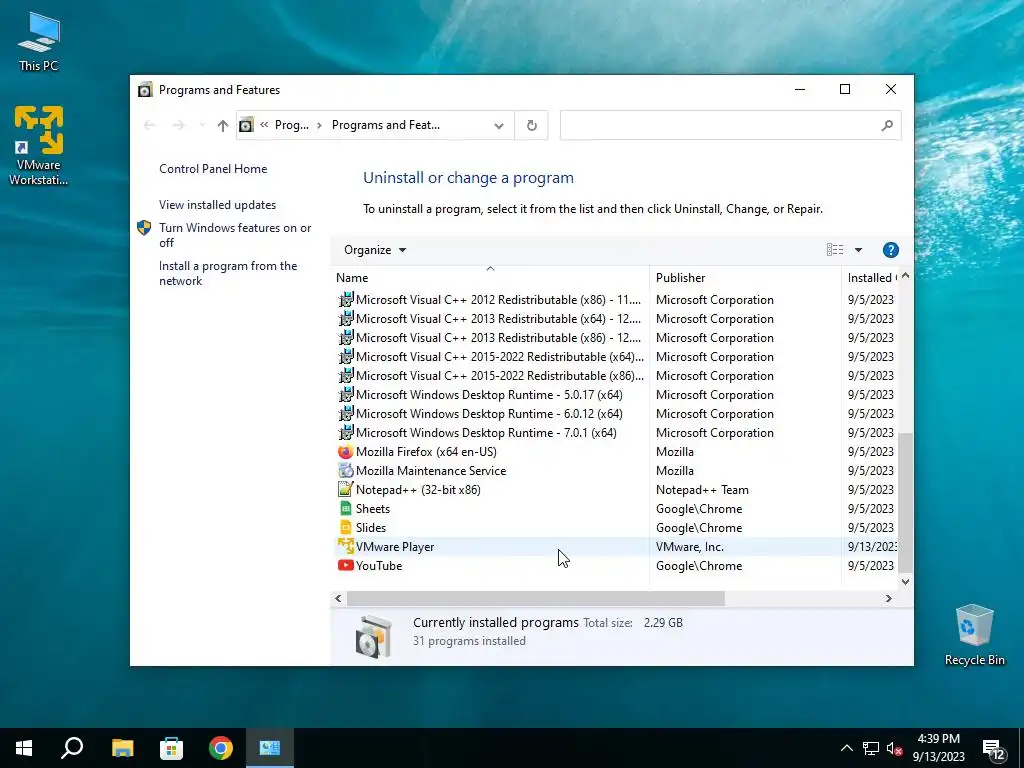Click the Forward navigation arrow

(178, 125)
